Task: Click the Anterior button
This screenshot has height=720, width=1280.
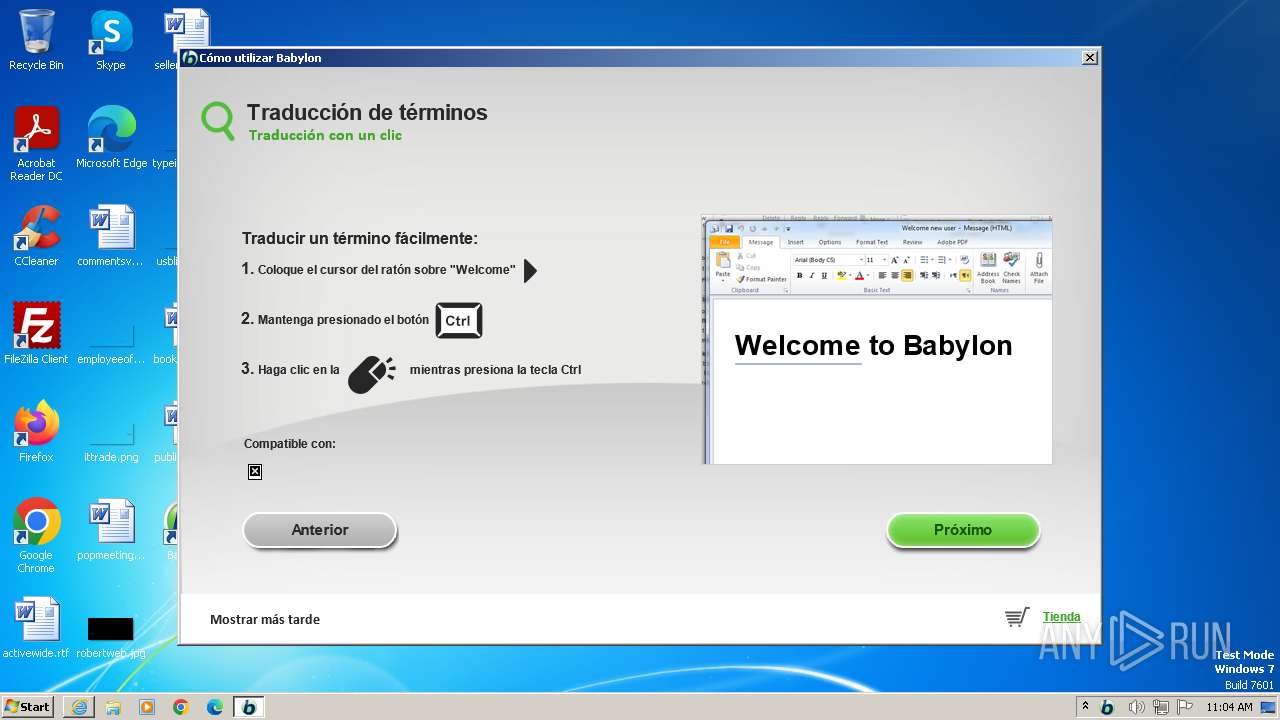Action: (320, 530)
